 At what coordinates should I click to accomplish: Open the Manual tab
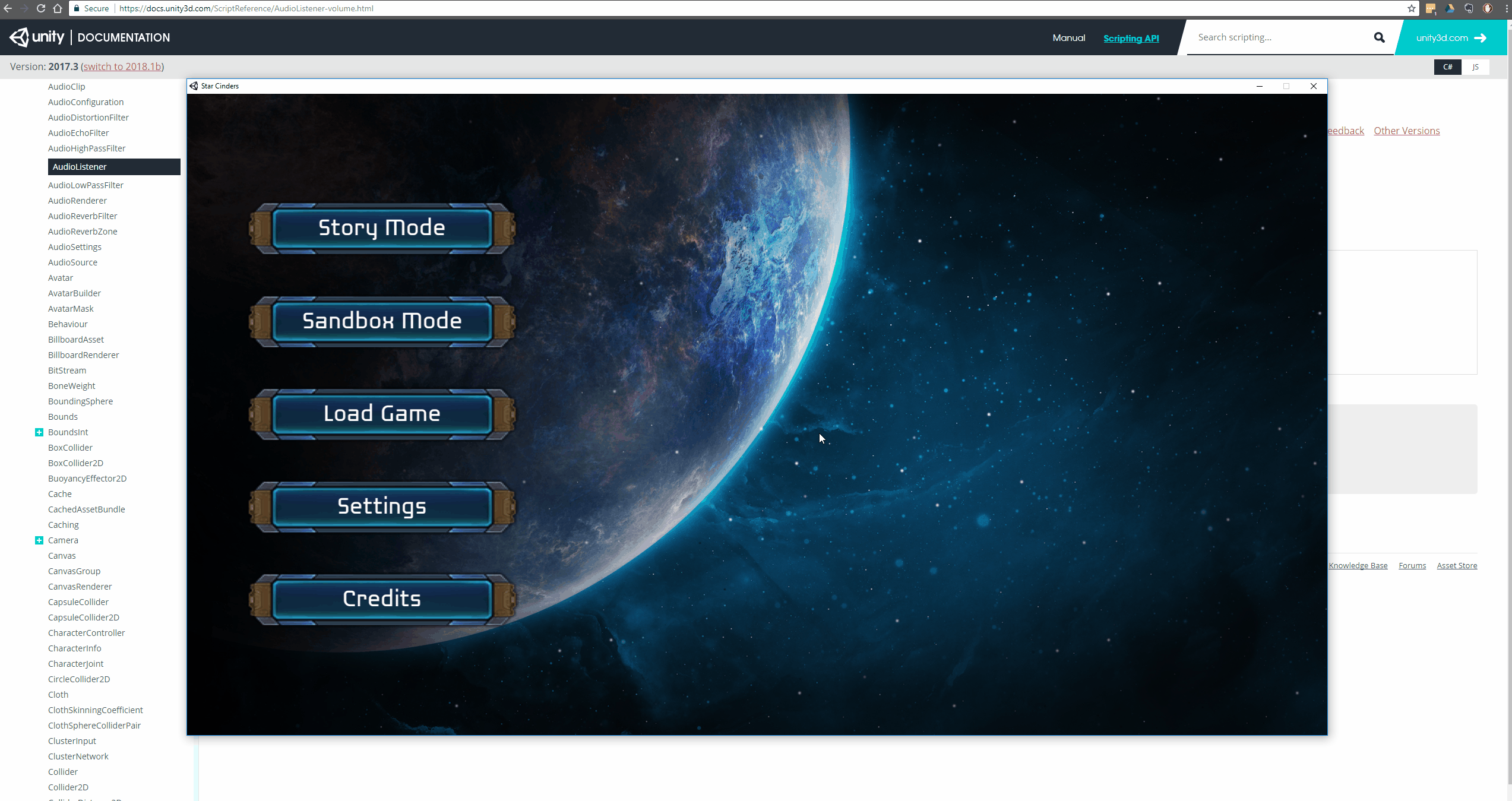(1068, 38)
